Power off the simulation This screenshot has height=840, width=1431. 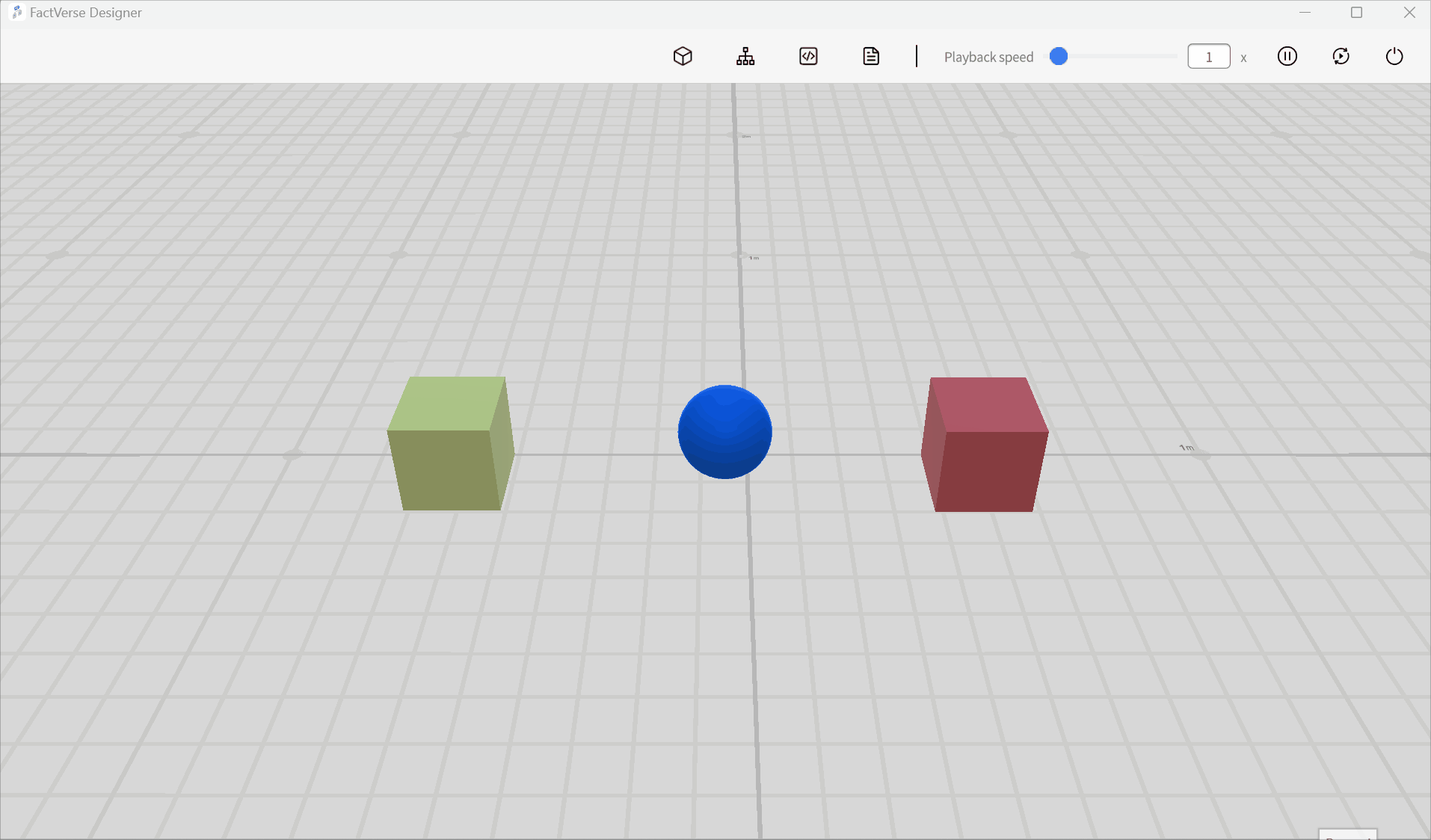1394,56
